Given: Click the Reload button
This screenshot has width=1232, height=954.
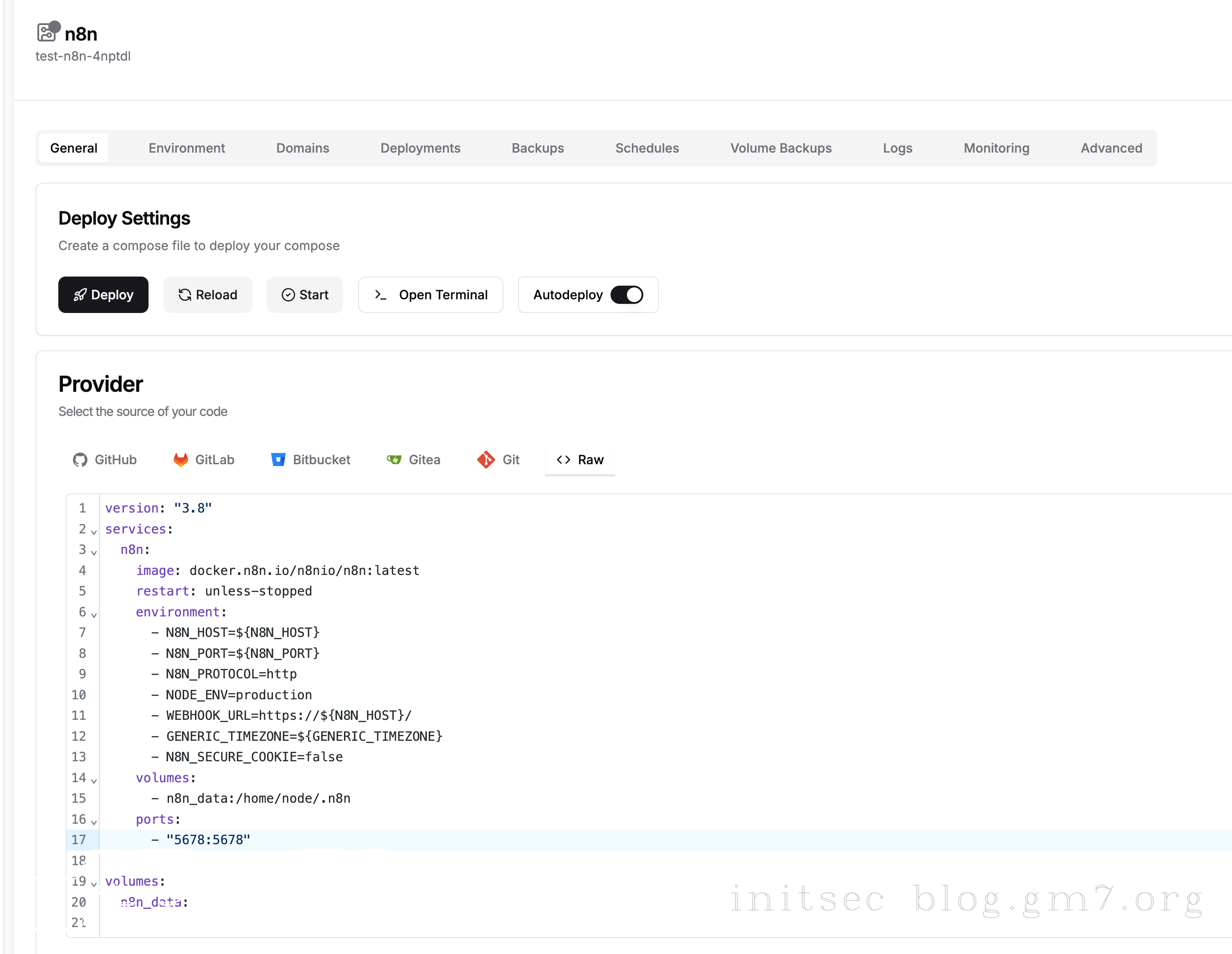Looking at the screenshot, I should click(208, 295).
